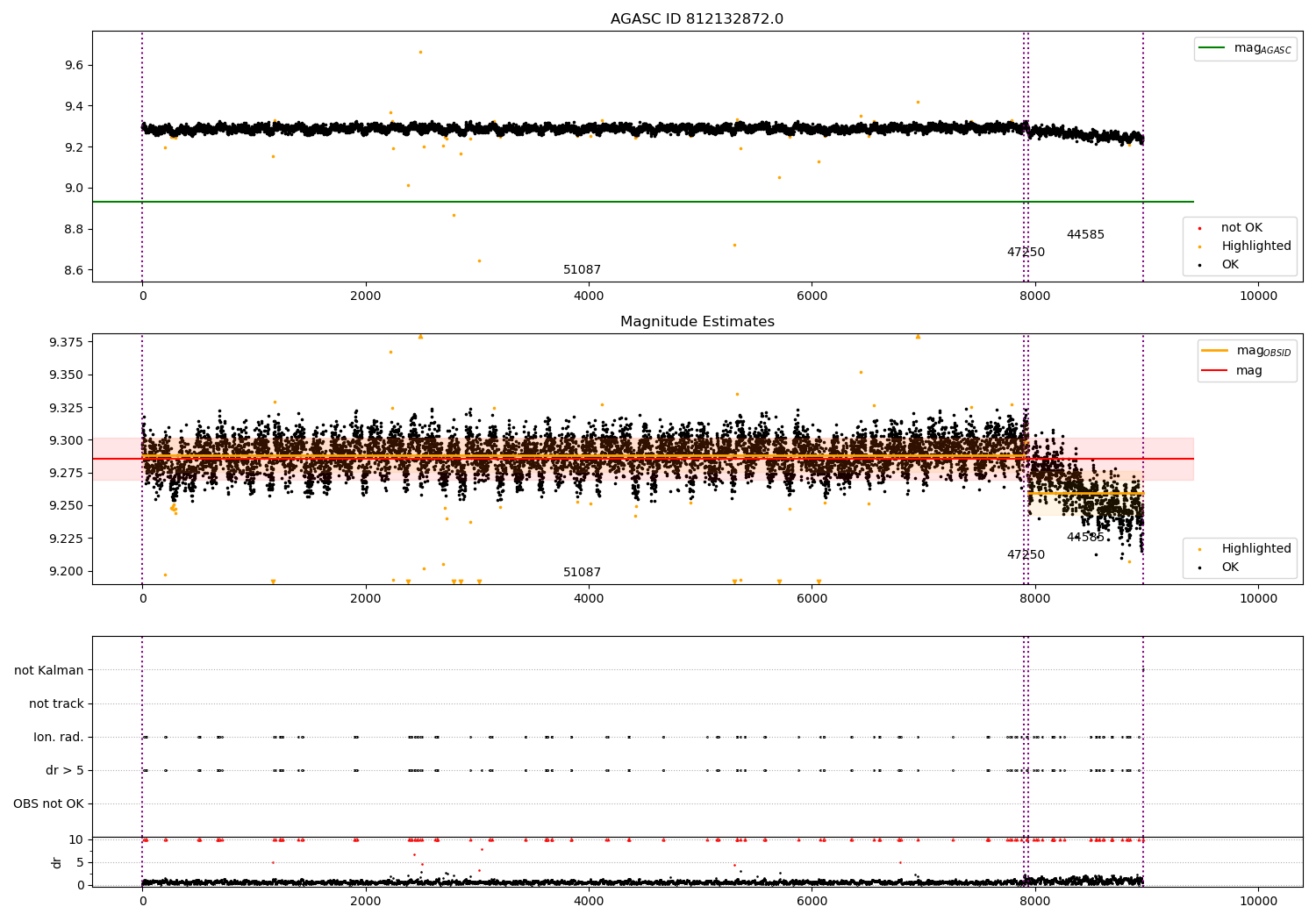Click the 47250 label in the top plot
The height and width of the screenshot is (921, 1316).
coord(1026,253)
